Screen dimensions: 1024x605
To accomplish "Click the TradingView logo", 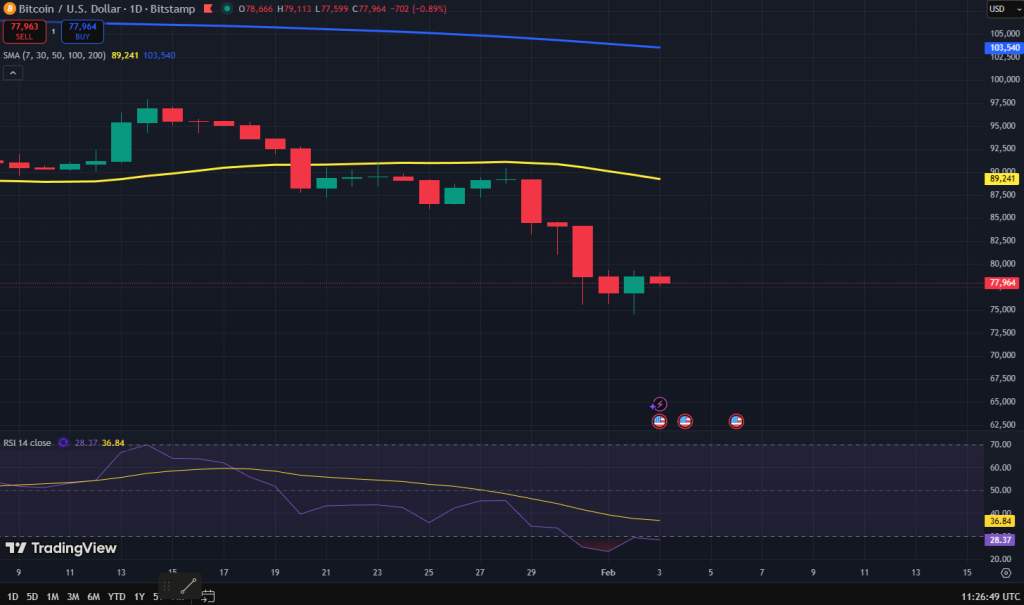I will point(61,548).
